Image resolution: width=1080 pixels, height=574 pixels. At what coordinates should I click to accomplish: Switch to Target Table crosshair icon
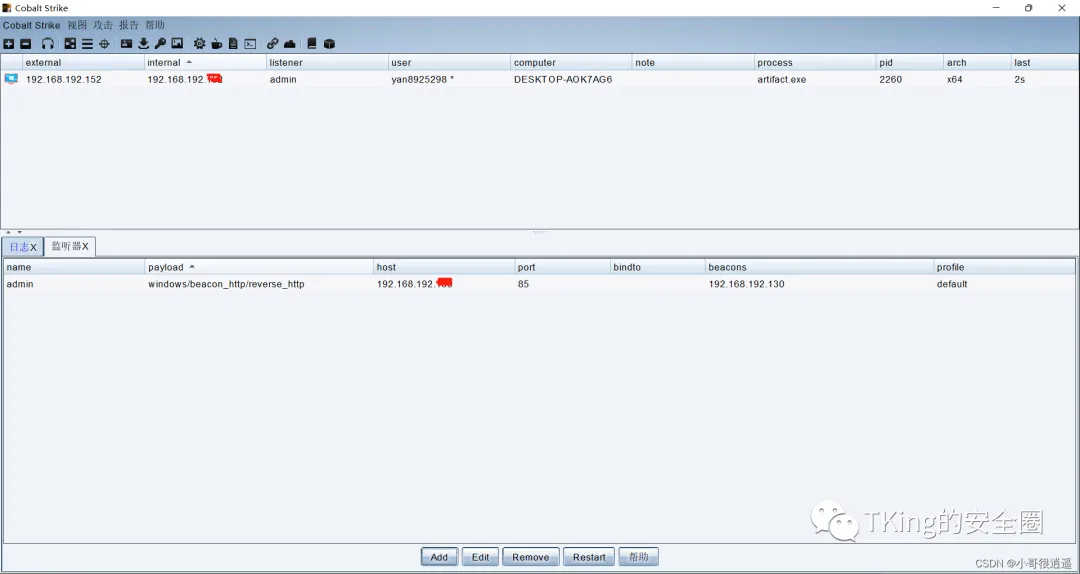(x=104, y=43)
